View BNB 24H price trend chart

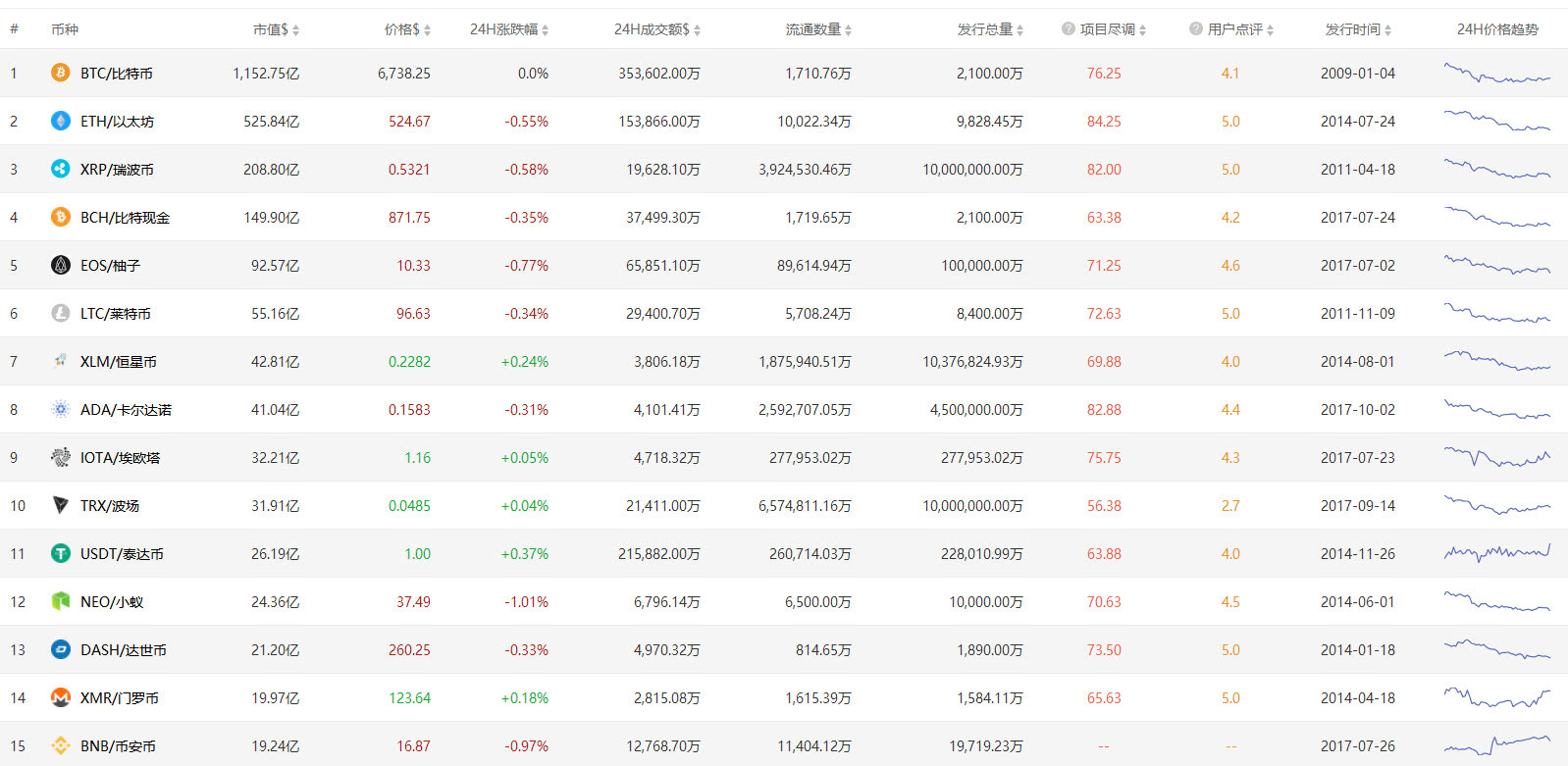[1497, 745]
